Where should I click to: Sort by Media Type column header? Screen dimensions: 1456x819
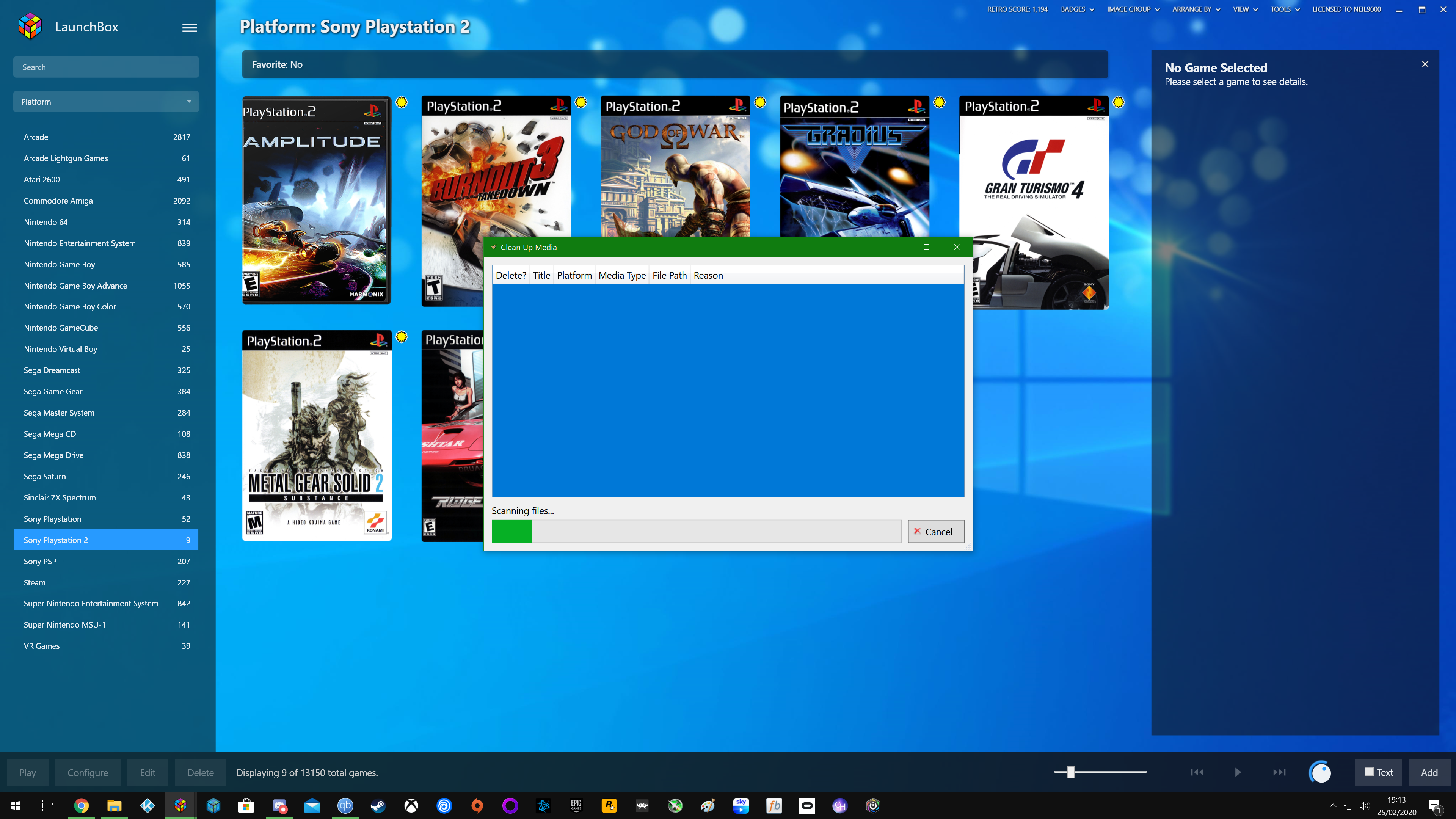(622, 275)
